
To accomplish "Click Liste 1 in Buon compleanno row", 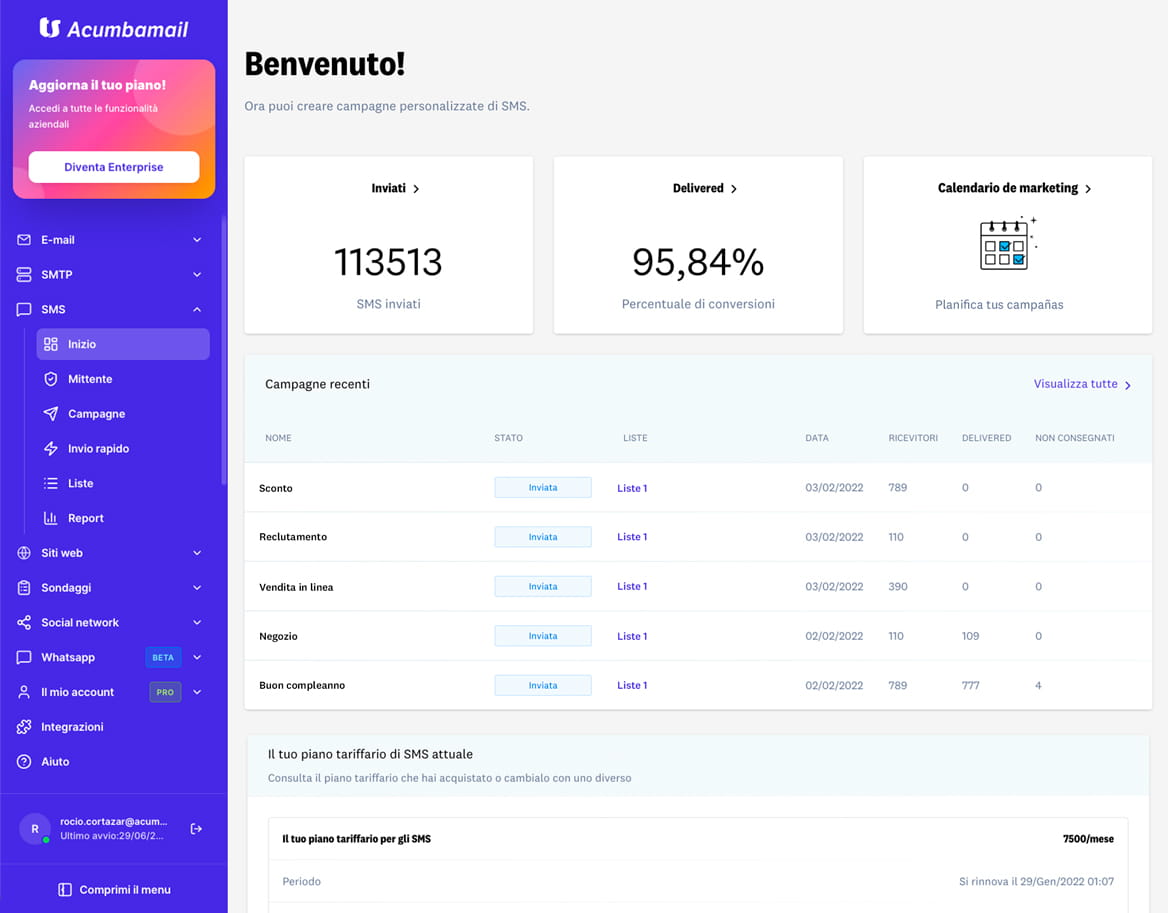I will pos(632,686).
